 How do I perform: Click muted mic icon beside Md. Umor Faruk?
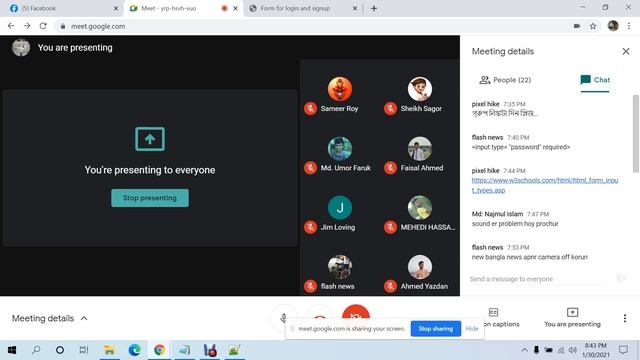pos(310,168)
